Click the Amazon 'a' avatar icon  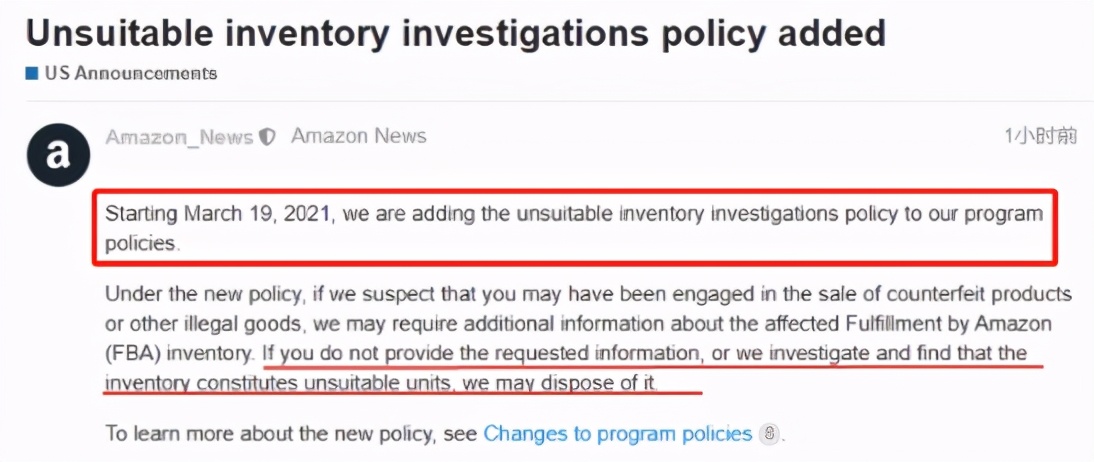point(59,155)
